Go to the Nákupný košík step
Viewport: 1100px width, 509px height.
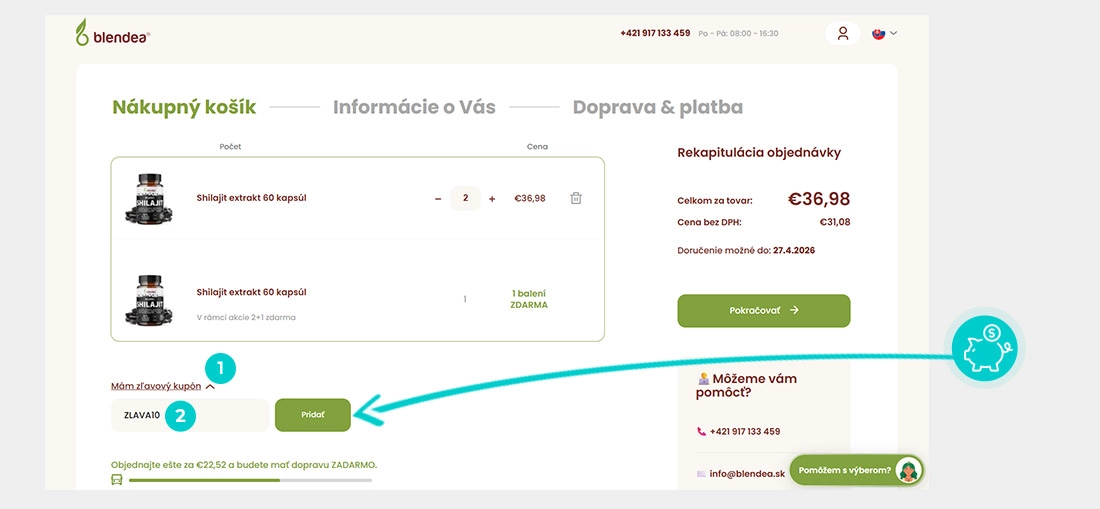[184, 107]
